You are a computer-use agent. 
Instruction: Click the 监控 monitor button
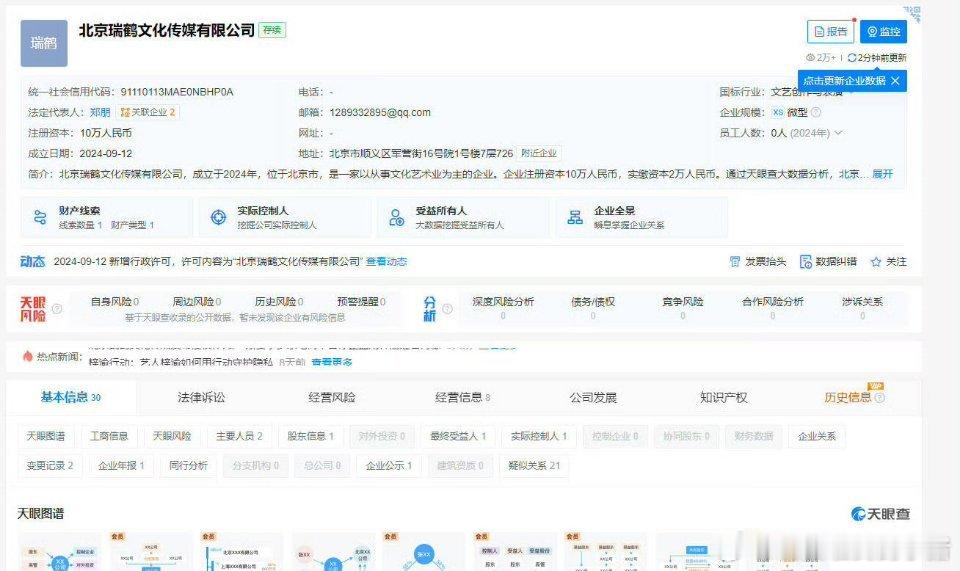(883, 32)
